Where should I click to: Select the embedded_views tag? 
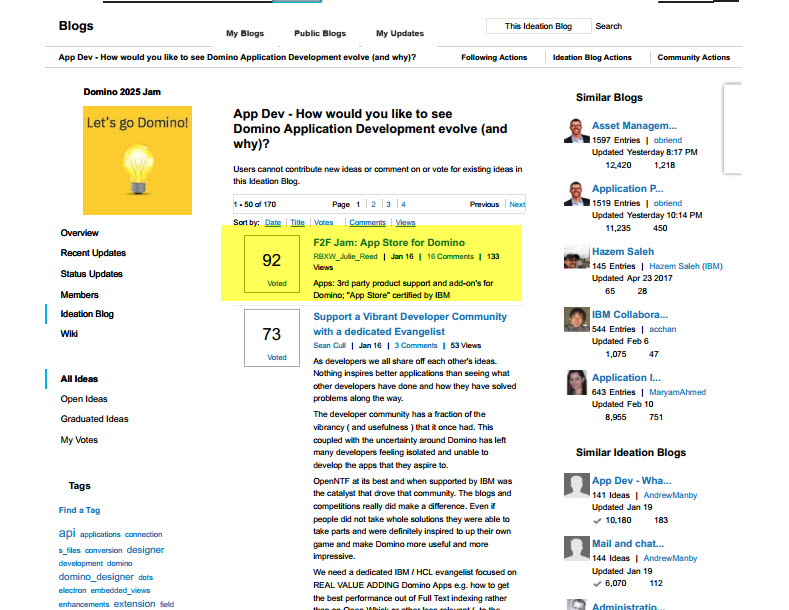(120, 590)
